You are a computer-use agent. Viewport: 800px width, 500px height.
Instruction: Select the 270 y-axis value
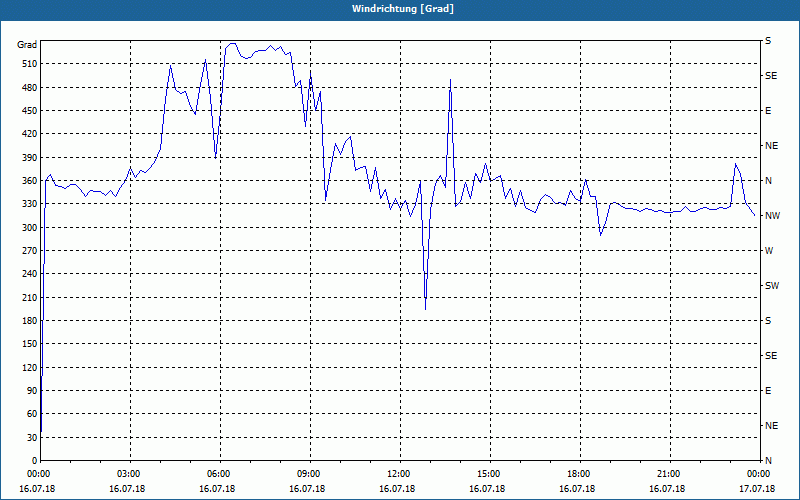(31, 251)
